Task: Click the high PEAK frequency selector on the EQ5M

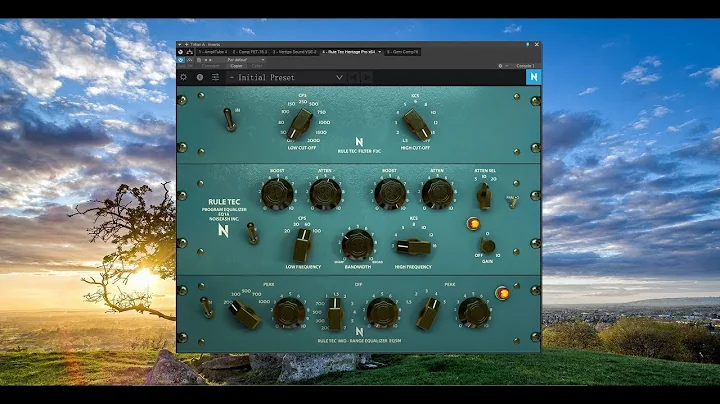Action: click(428, 314)
